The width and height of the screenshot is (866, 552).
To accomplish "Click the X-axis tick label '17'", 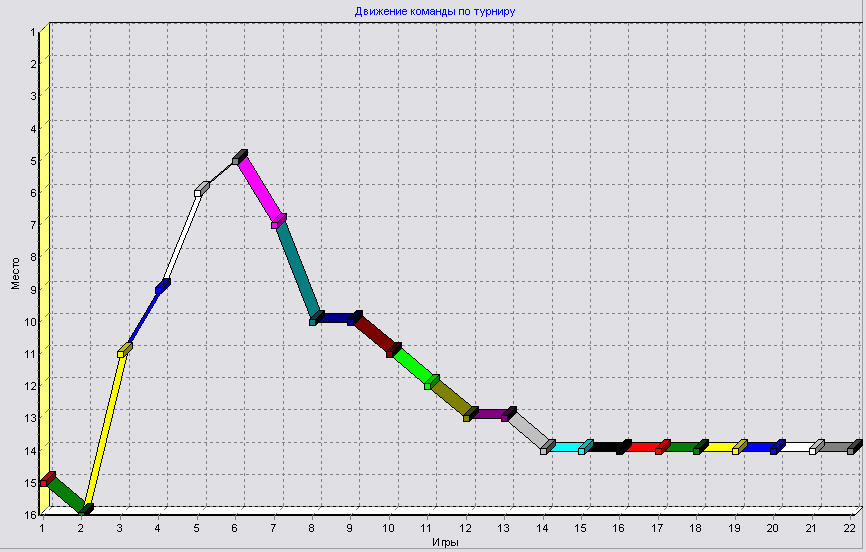I will tap(657, 528).
